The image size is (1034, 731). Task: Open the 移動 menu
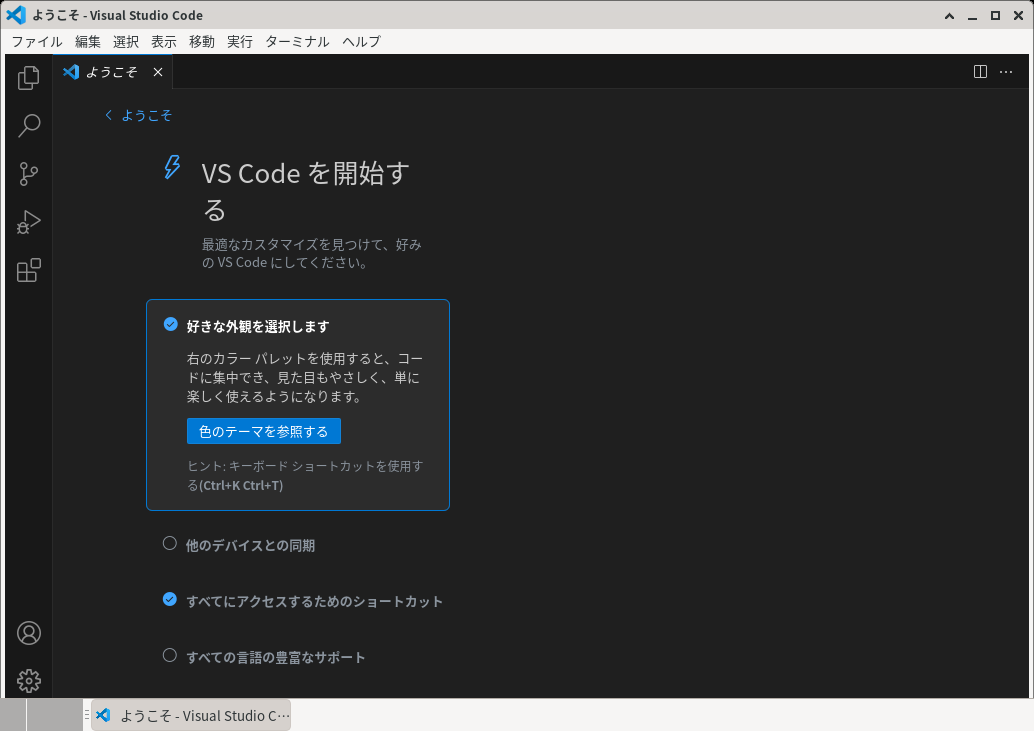pyautogui.click(x=202, y=42)
